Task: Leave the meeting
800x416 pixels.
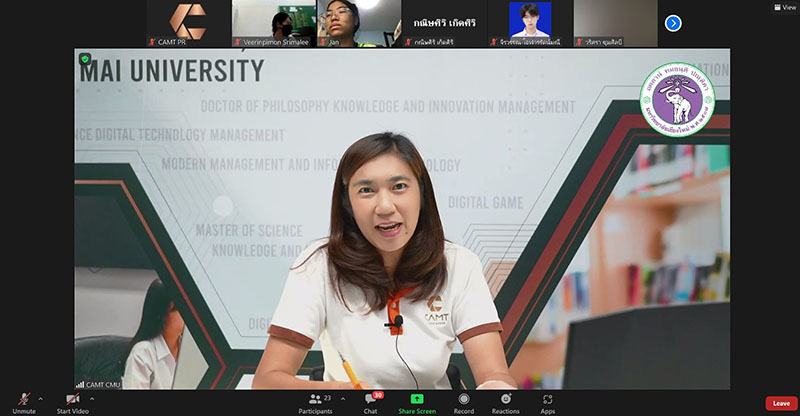Action: (781, 403)
